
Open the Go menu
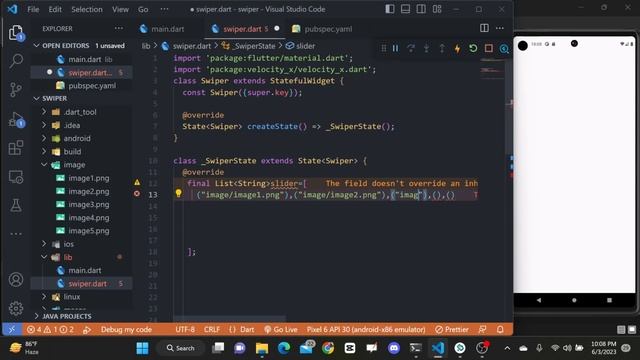point(143,9)
